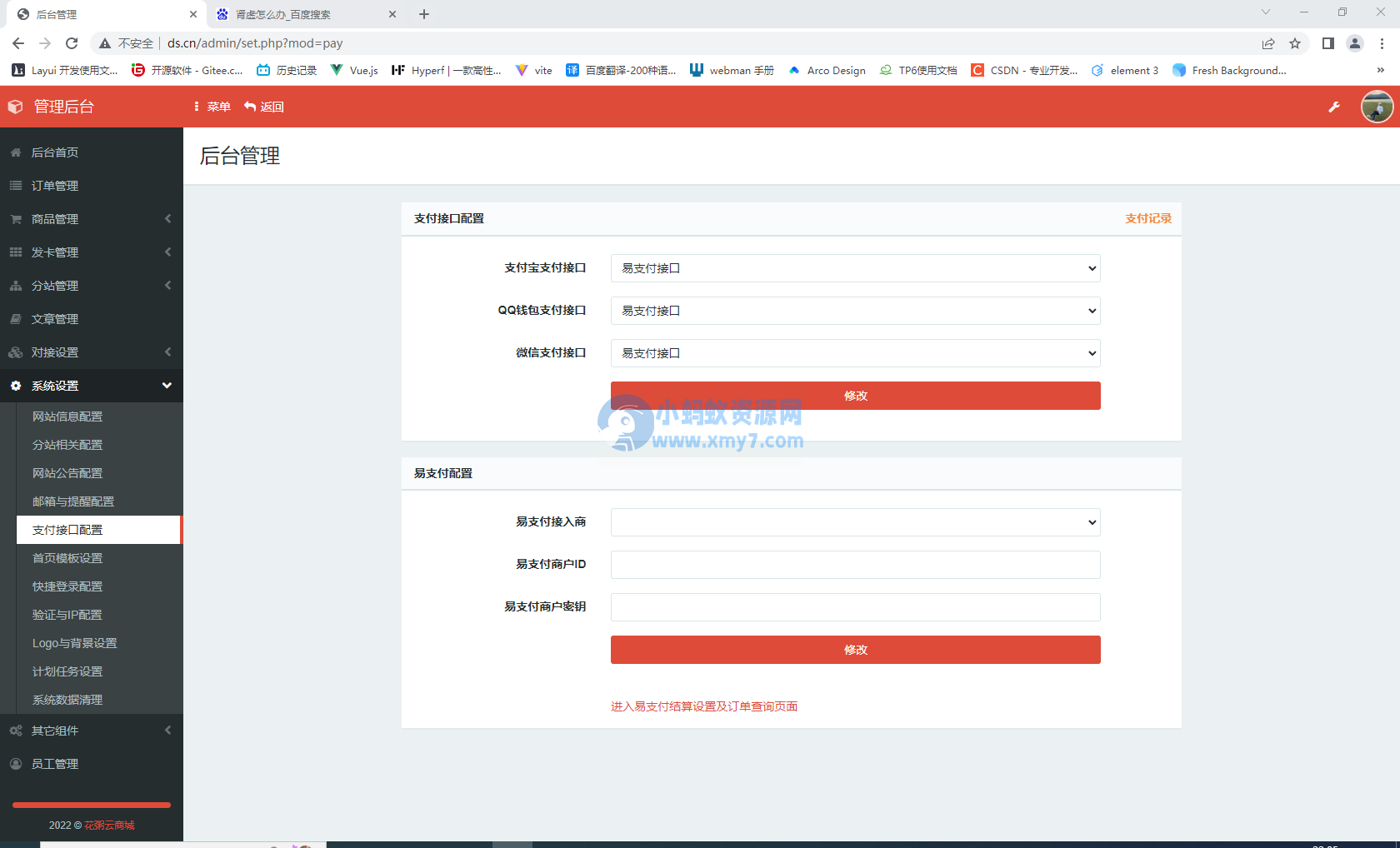The width and height of the screenshot is (1400, 848).
Task: Go to 订单管理 in sidebar
Action: pyautogui.click(x=55, y=186)
